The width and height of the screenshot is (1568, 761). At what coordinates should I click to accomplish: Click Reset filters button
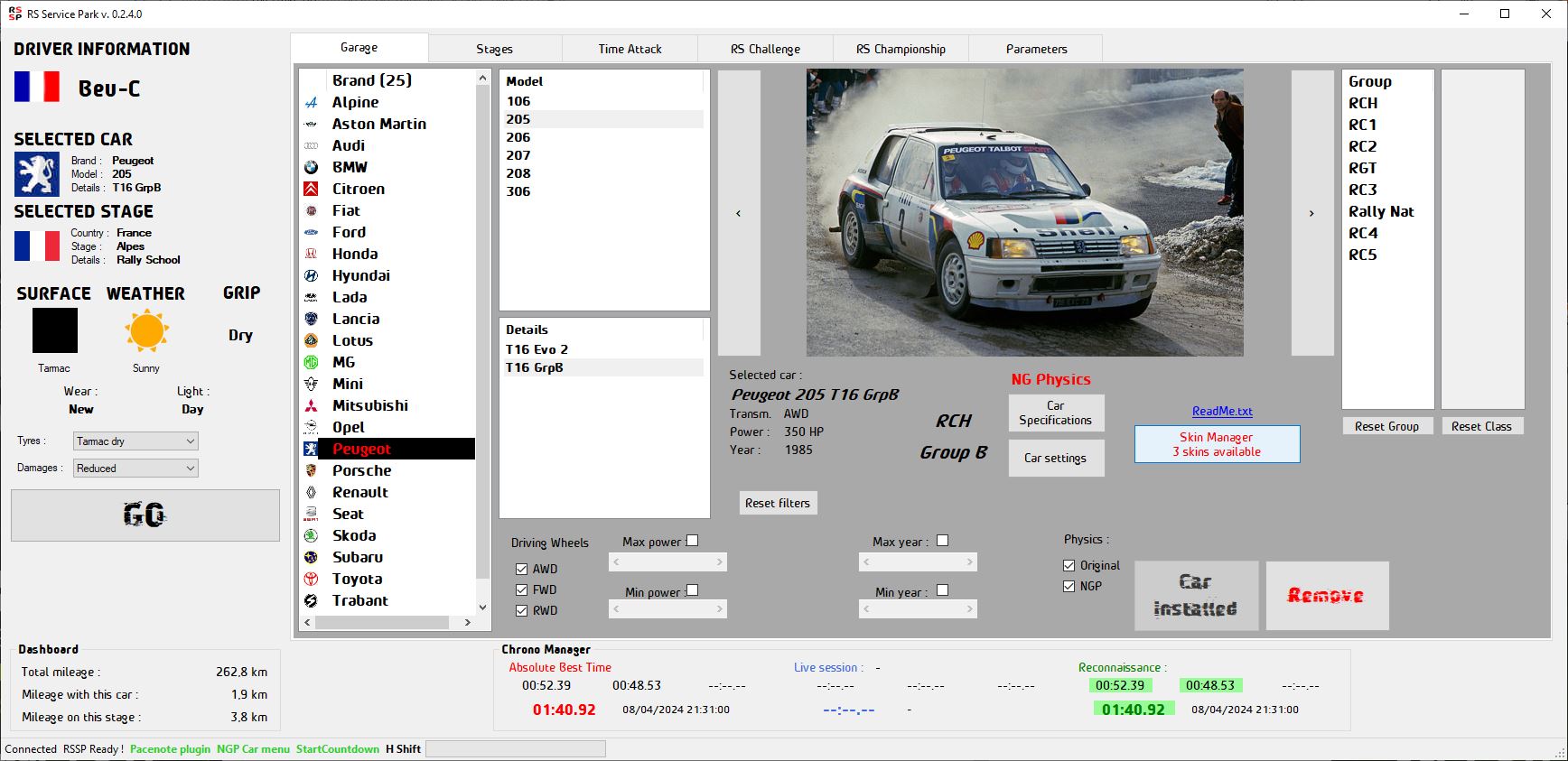[x=778, y=503]
